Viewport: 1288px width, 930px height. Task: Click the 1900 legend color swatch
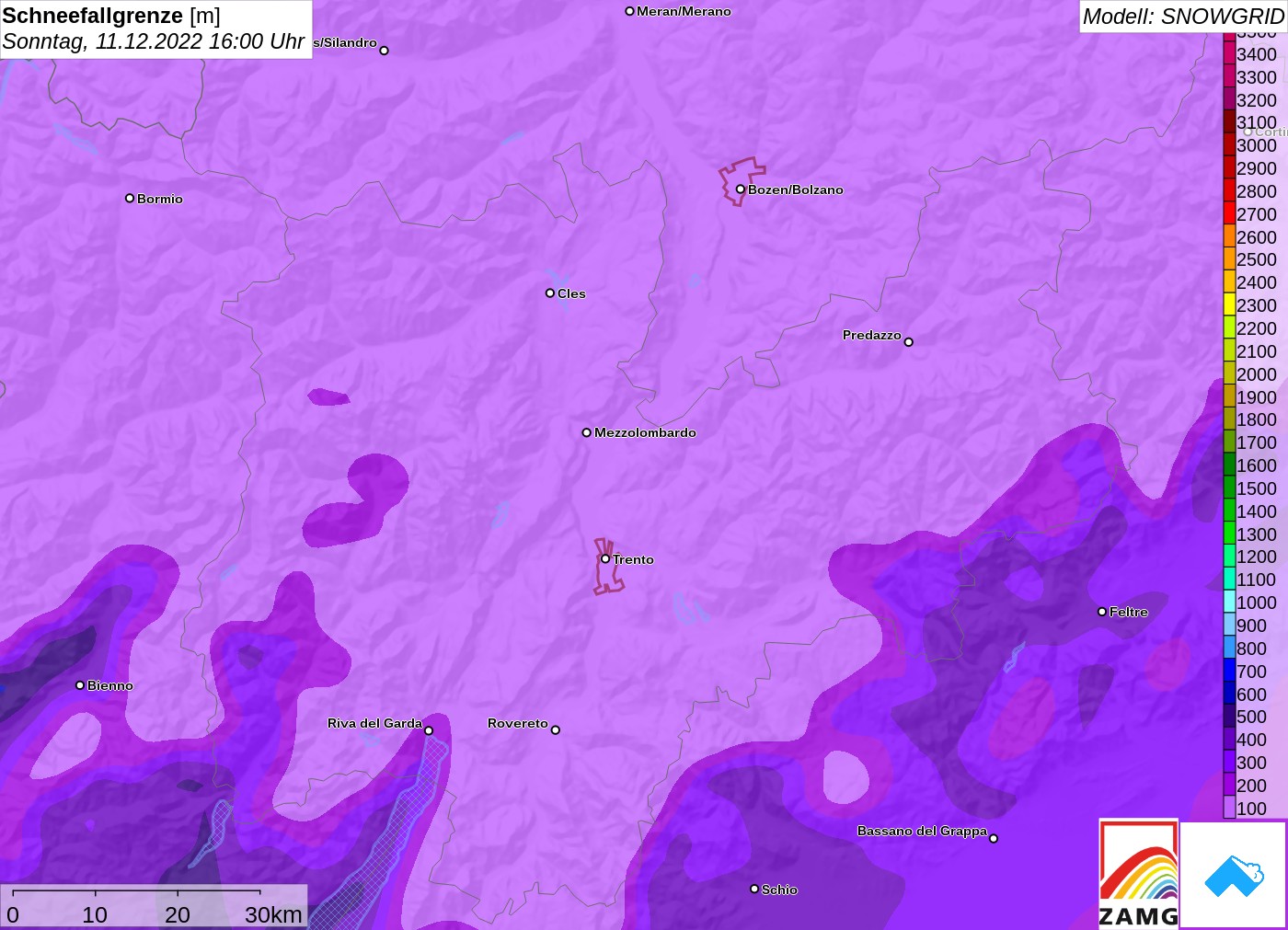click(1229, 396)
